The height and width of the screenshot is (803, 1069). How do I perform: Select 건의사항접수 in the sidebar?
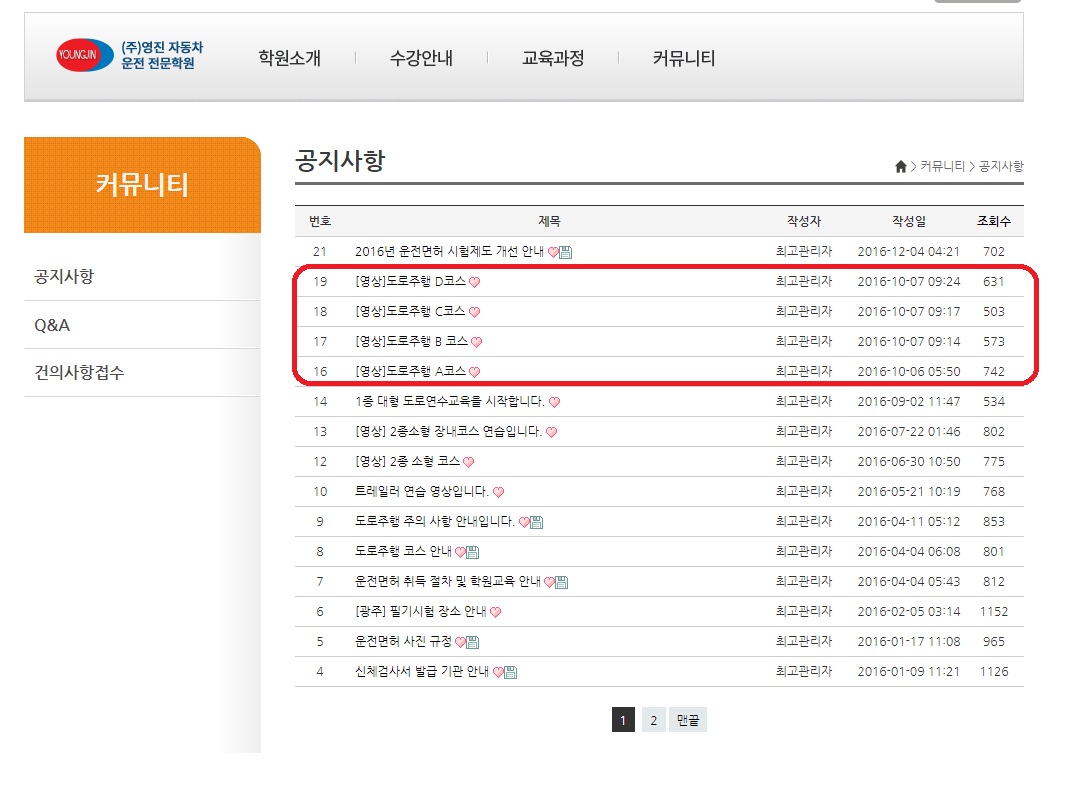pos(79,373)
